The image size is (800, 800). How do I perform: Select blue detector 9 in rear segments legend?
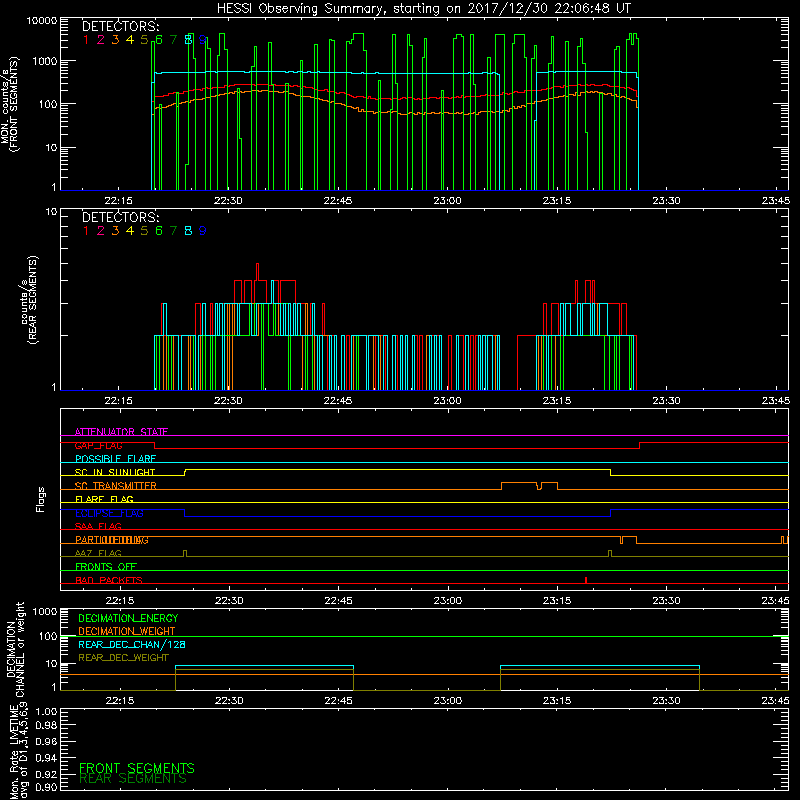(x=203, y=231)
